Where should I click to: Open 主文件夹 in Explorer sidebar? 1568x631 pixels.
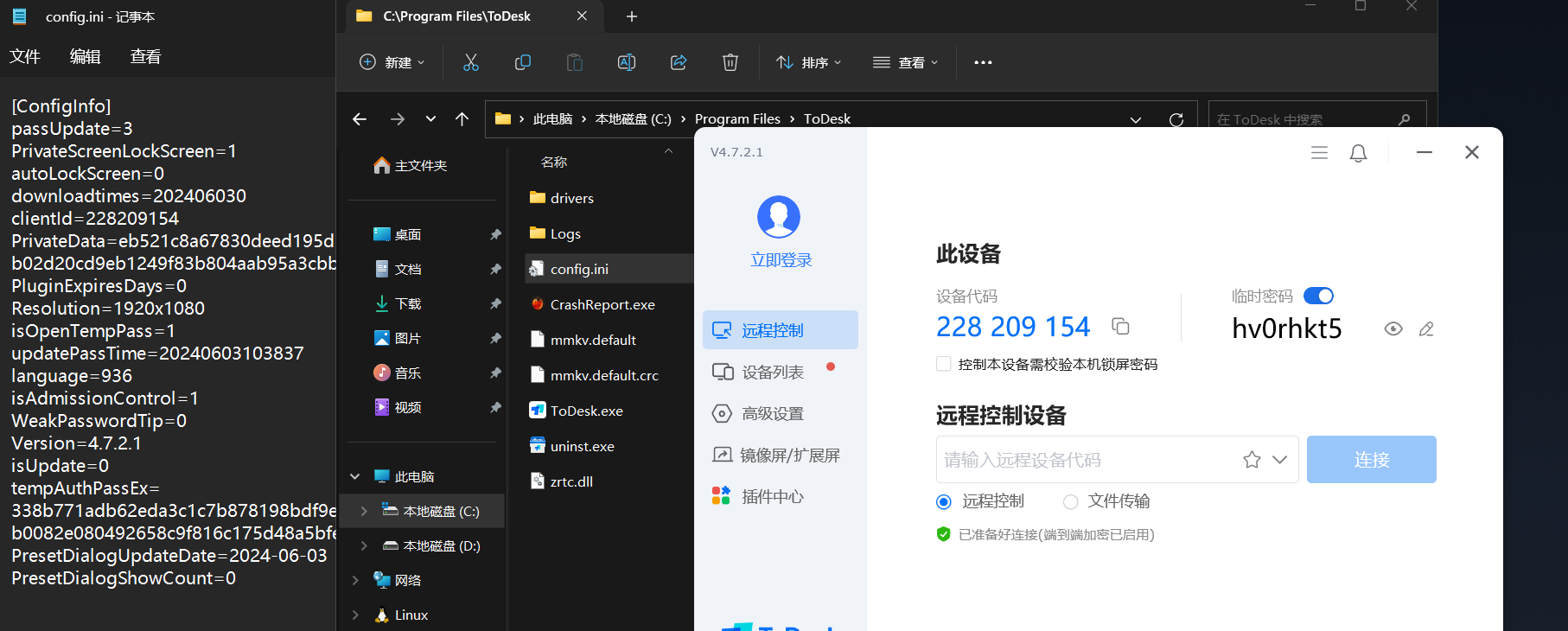pos(411,165)
